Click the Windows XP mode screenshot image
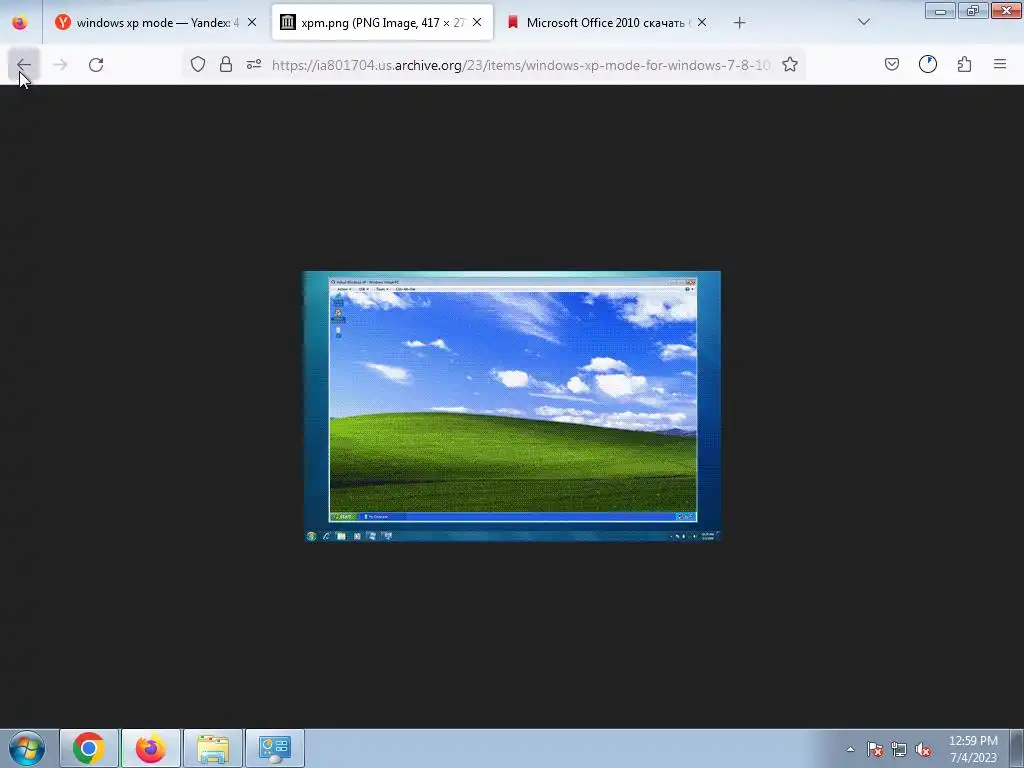Image resolution: width=1024 pixels, height=768 pixels. tap(512, 406)
